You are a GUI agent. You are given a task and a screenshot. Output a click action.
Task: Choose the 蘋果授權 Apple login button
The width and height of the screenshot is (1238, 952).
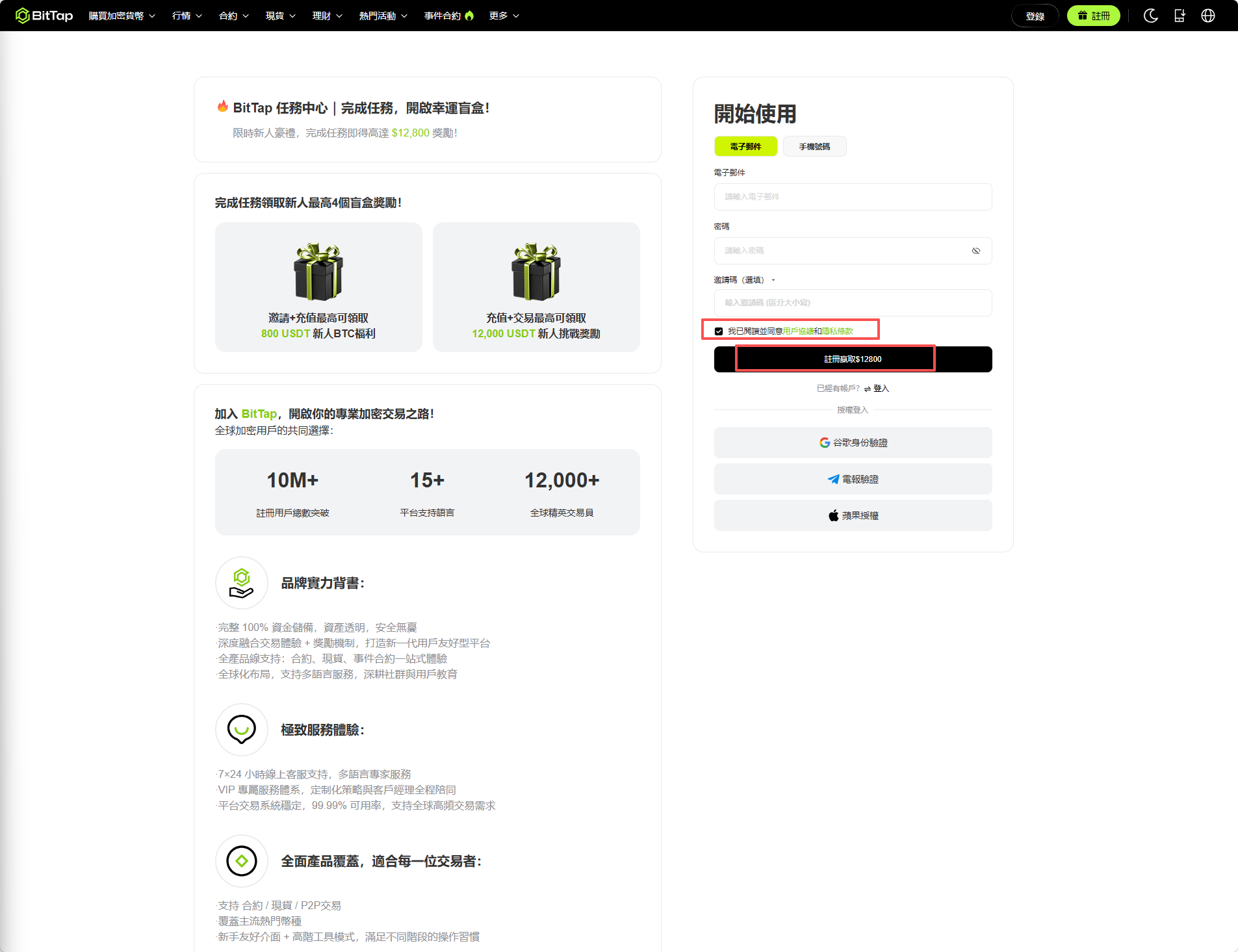(853, 515)
